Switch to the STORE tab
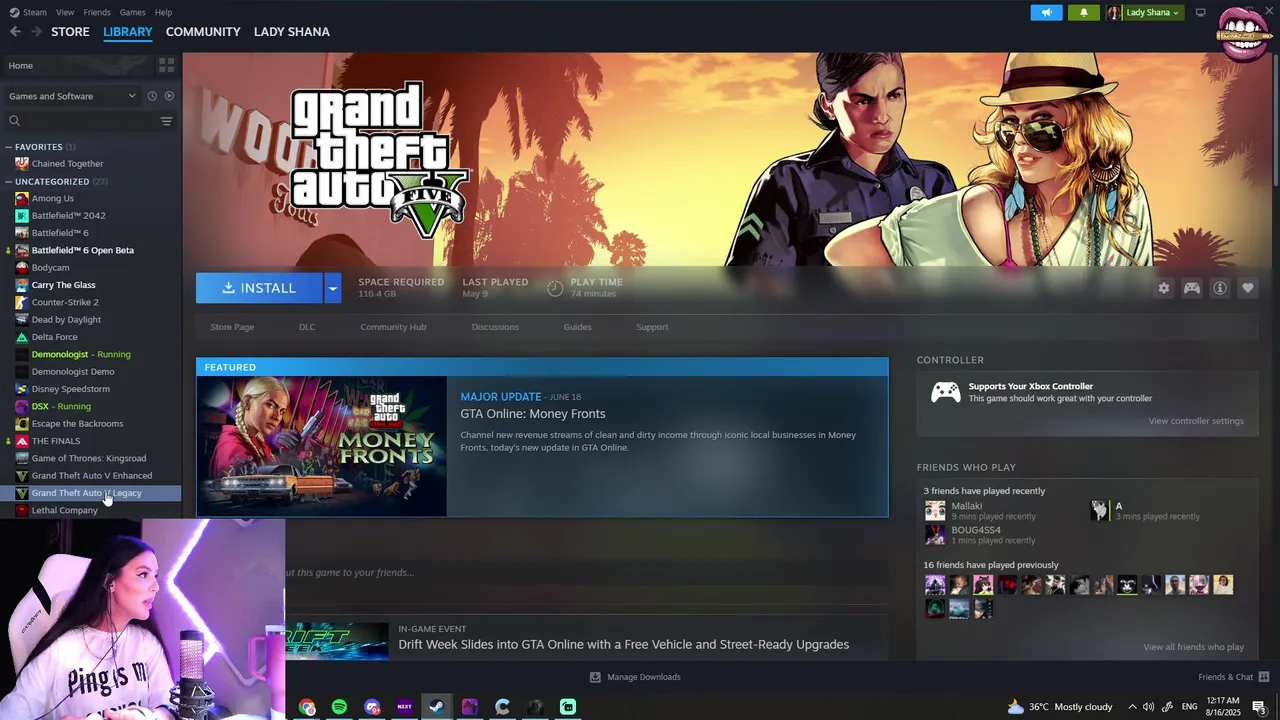 [x=70, y=32]
